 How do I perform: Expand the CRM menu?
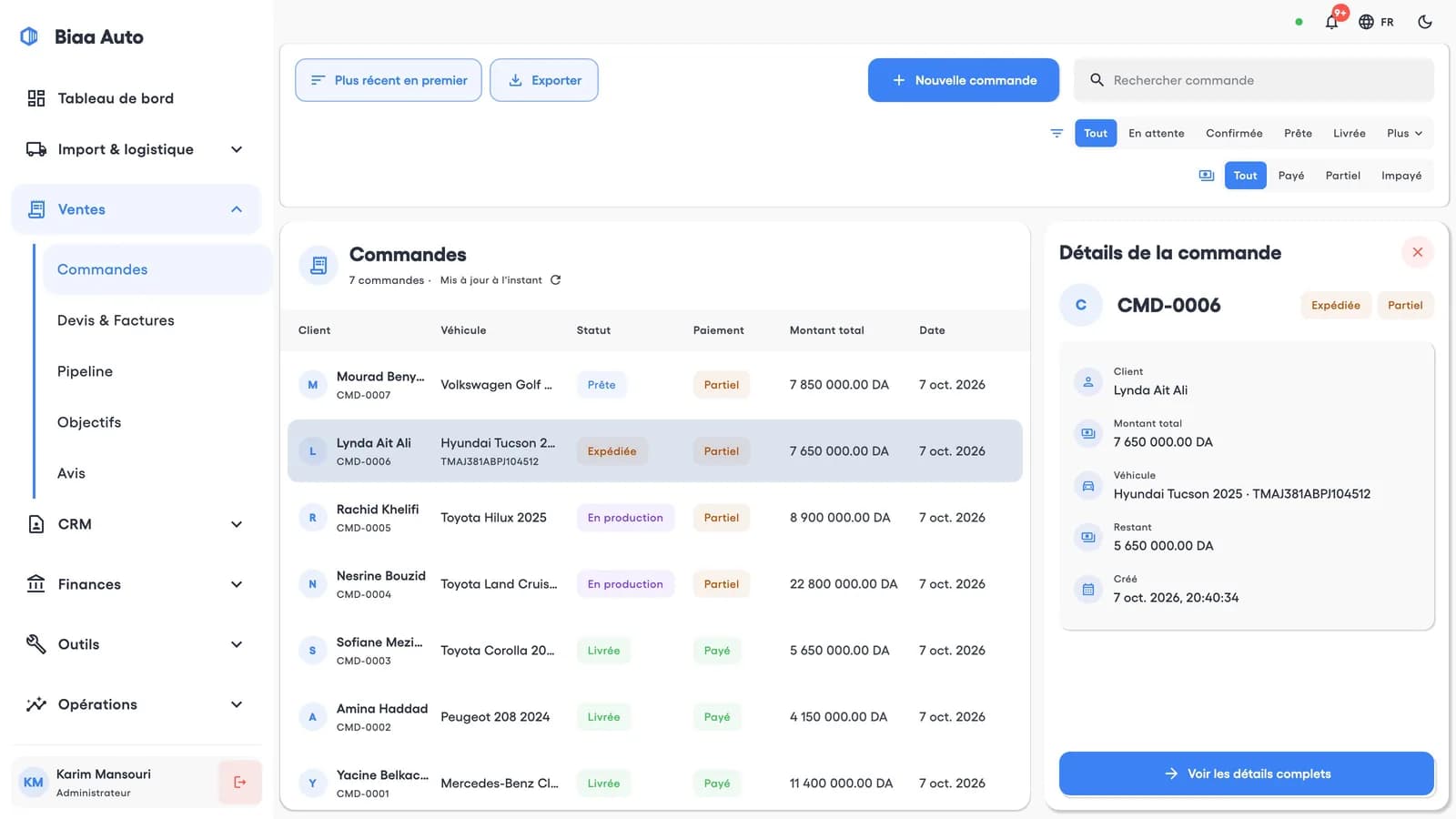point(136,524)
